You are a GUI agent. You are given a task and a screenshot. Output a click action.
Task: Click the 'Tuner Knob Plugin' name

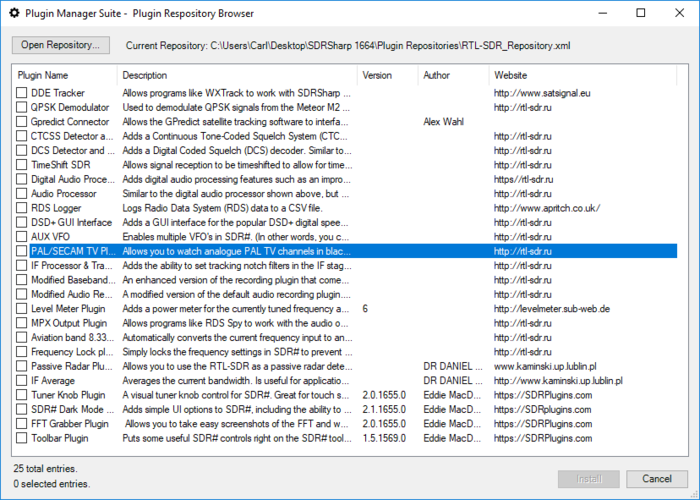click(x=68, y=395)
